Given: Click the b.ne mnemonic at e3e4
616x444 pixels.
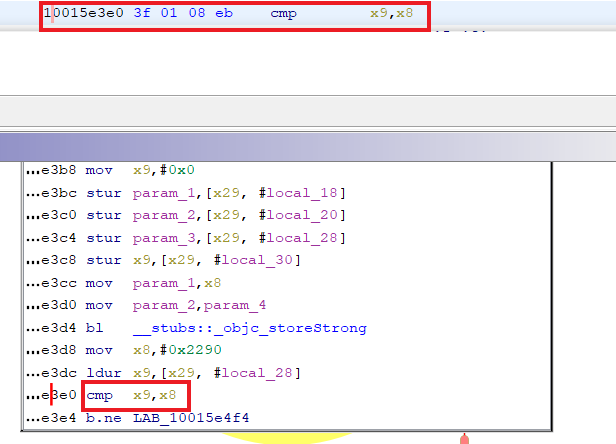Looking at the screenshot, I should pyautogui.click(x=104, y=418).
